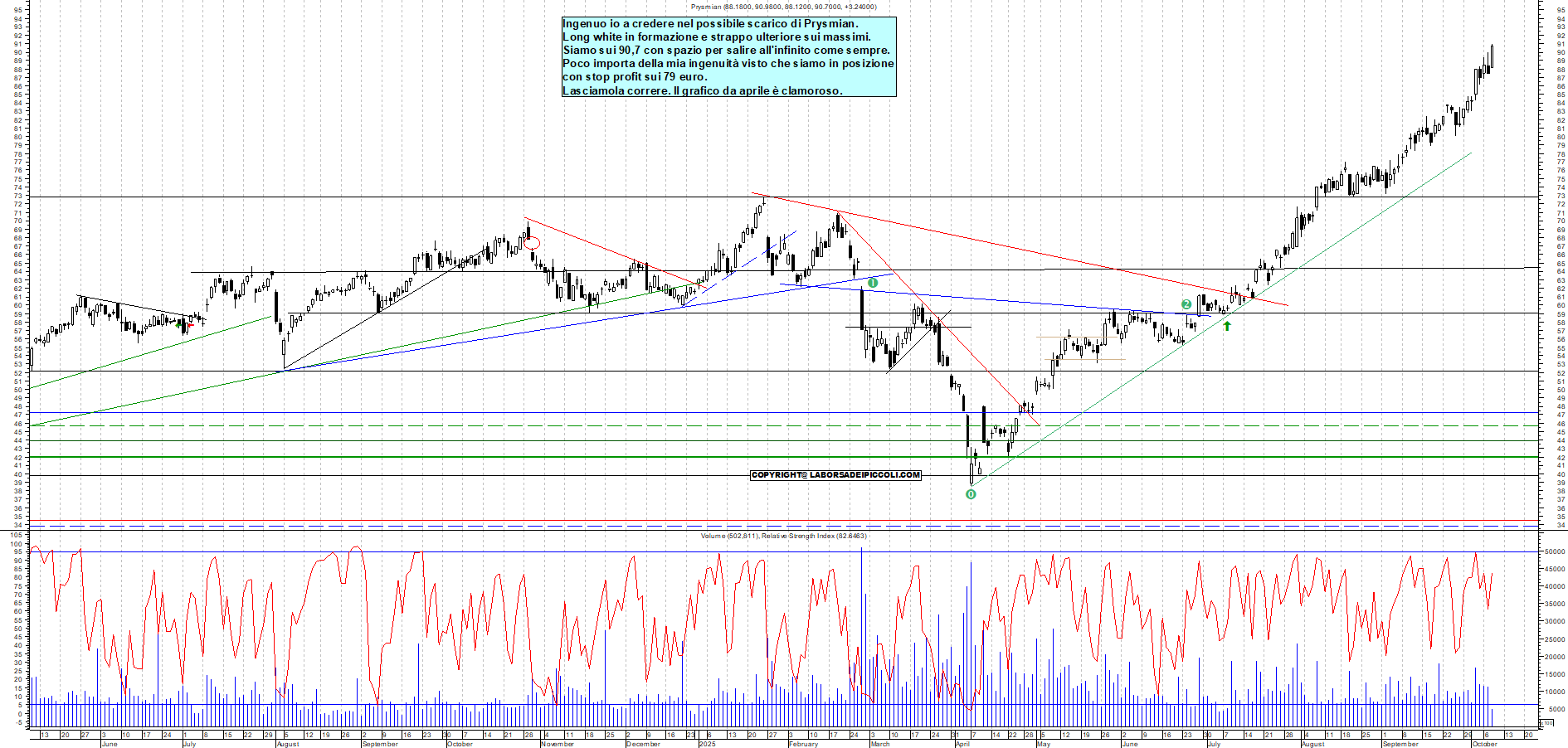Select the red ellipse annotation near November
Image resolution: width=1568 pixels, height=748 pixels.
532,243
